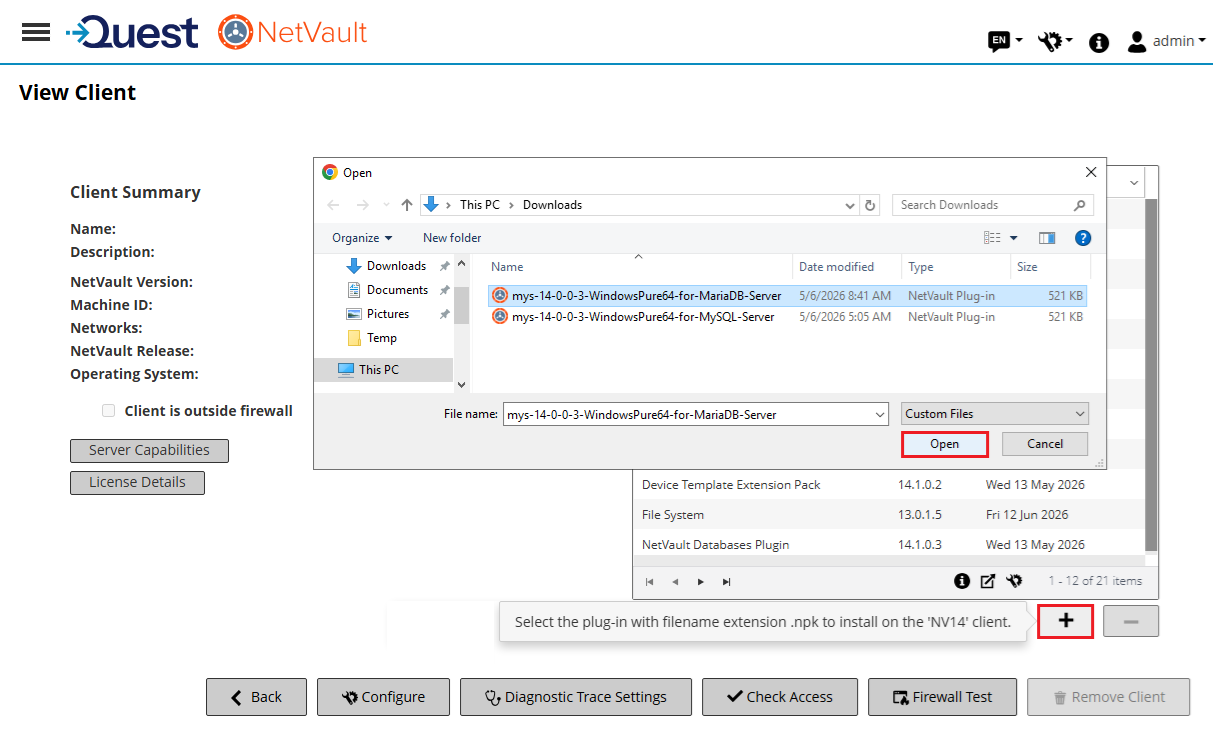Click the Firewall Test button

pos(942,697)
